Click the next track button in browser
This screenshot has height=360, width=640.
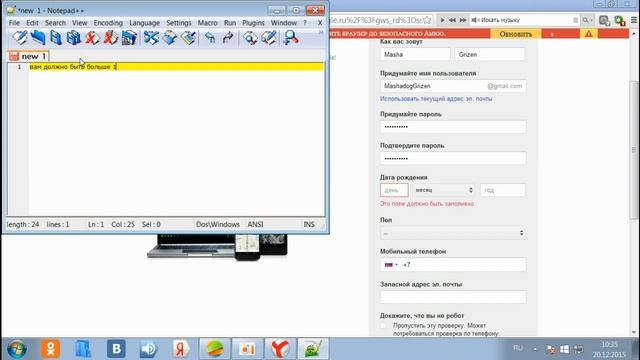463,20
